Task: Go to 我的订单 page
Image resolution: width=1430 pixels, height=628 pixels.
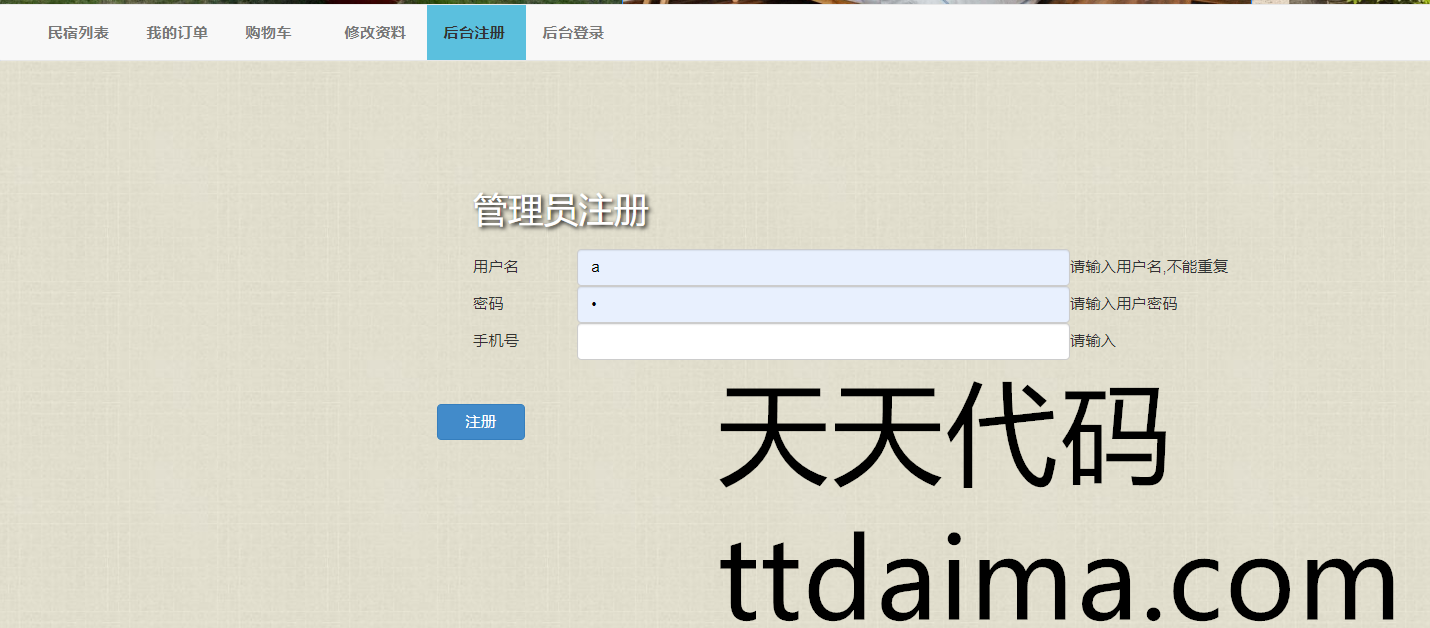Action: [177, 33]
